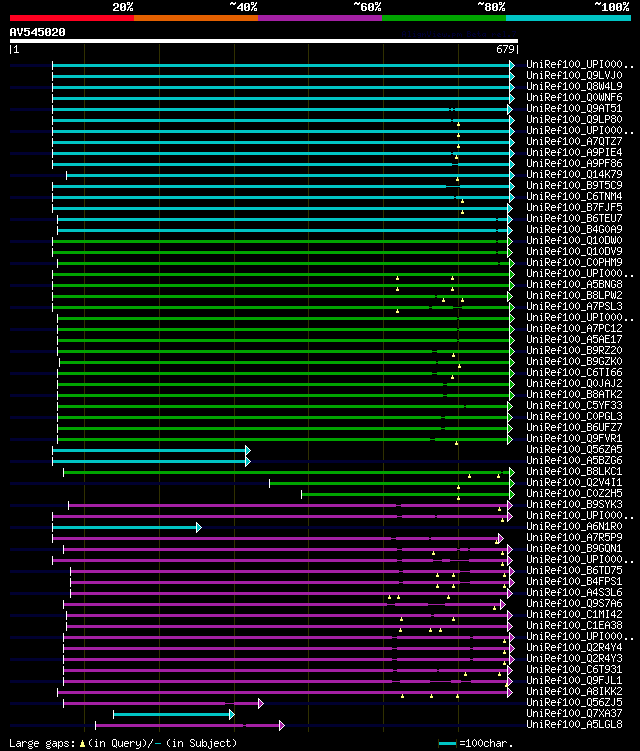Select the UniRef100_Q2R4Y3 label

(574, 658)
